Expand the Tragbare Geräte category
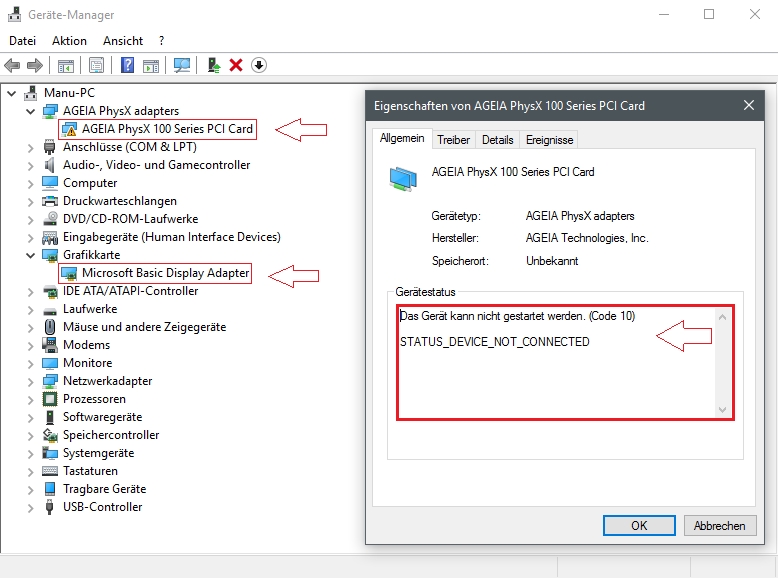 click(x=31, y=490)
